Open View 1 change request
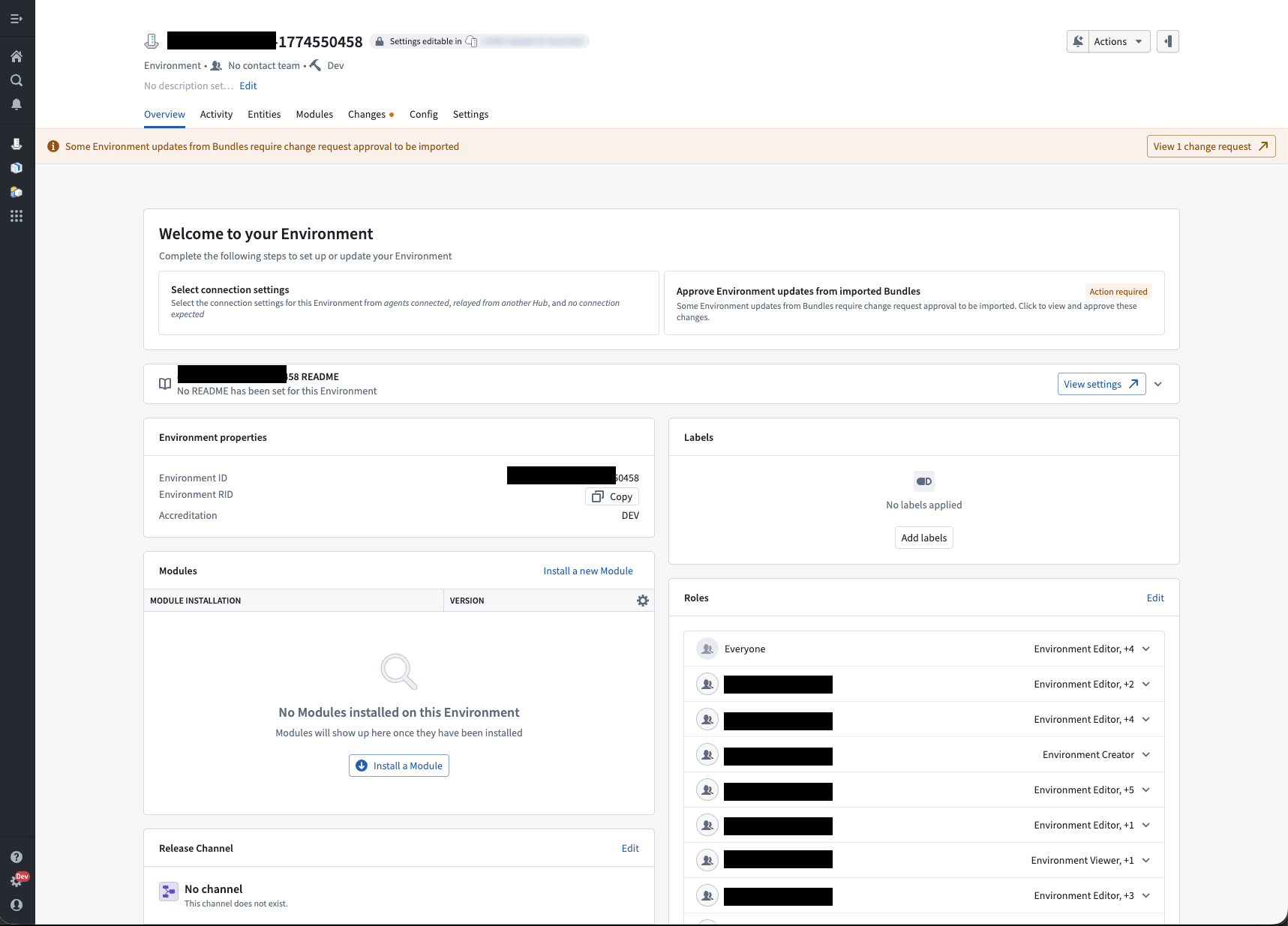This screenshot has height=926, width=1288. tap(1211, 146)
